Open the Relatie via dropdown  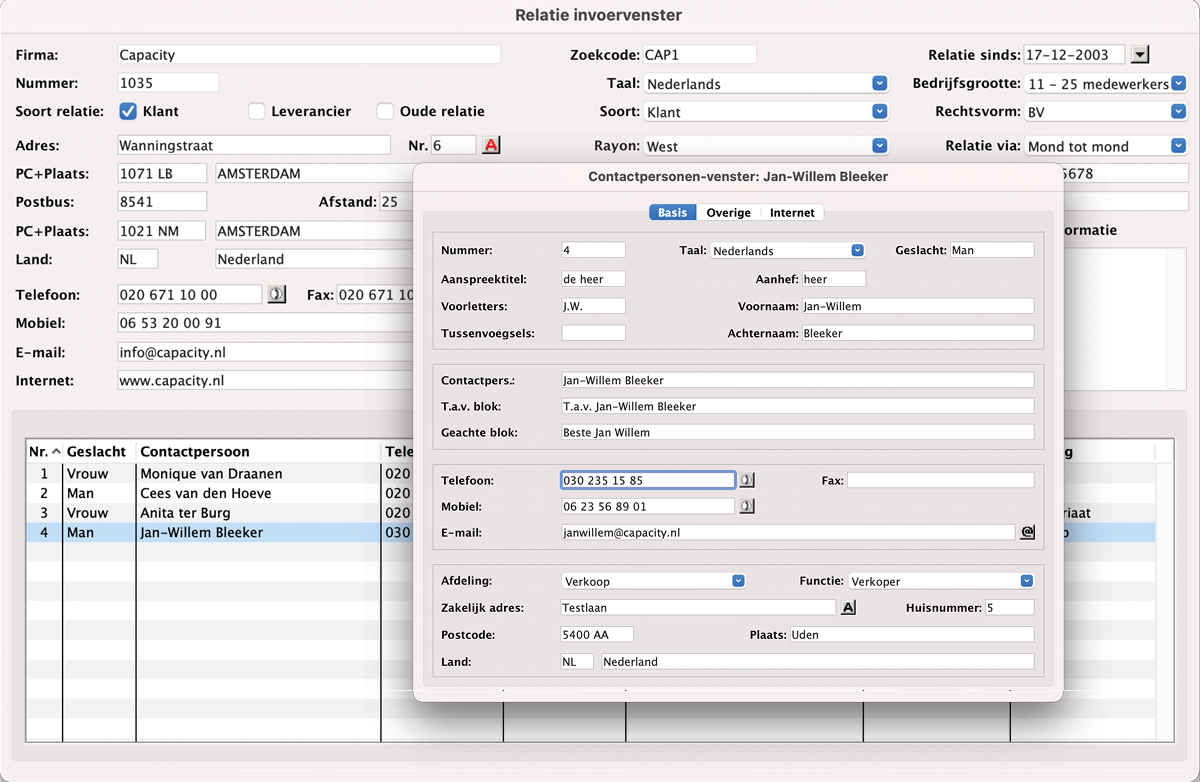1106,146
